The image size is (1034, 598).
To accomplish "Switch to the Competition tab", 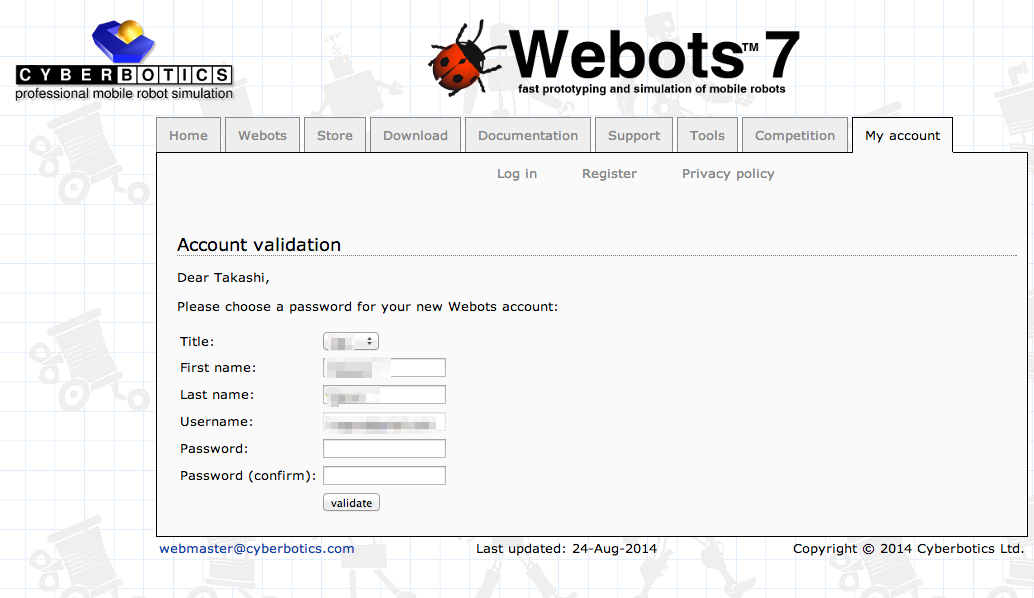I will pyautogui.click(x=795, y=135).
